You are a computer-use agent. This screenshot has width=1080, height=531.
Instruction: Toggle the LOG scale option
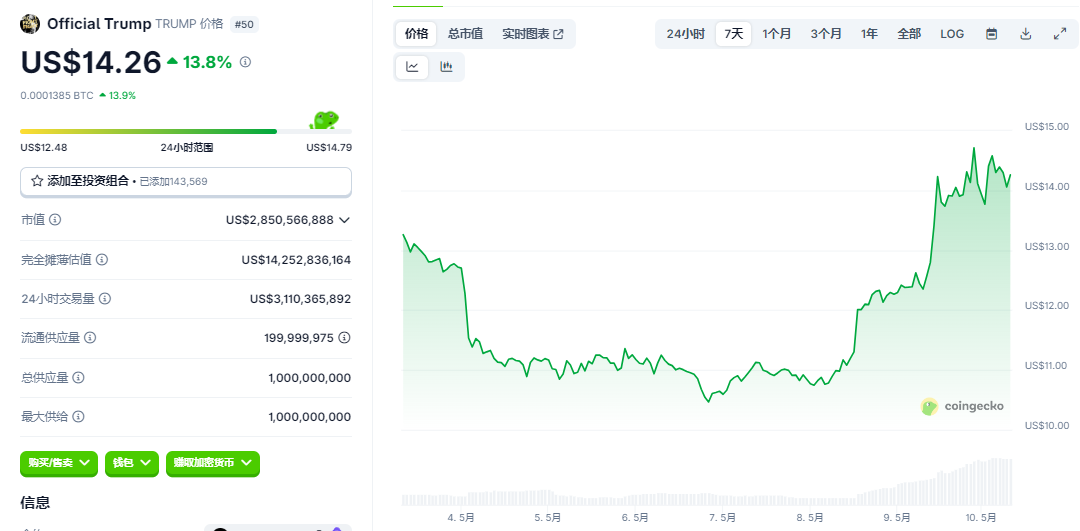952,34
